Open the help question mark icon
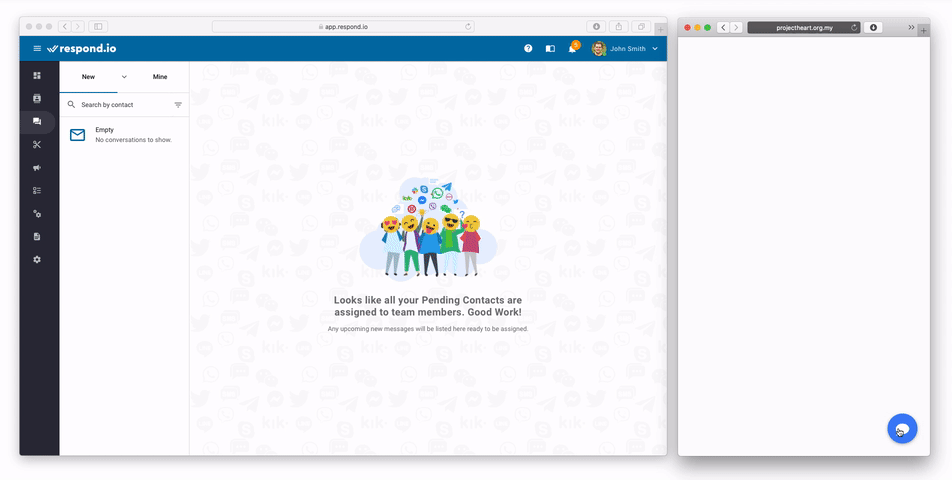The height and width of the screenshot is (480, 952). (528, 48)
